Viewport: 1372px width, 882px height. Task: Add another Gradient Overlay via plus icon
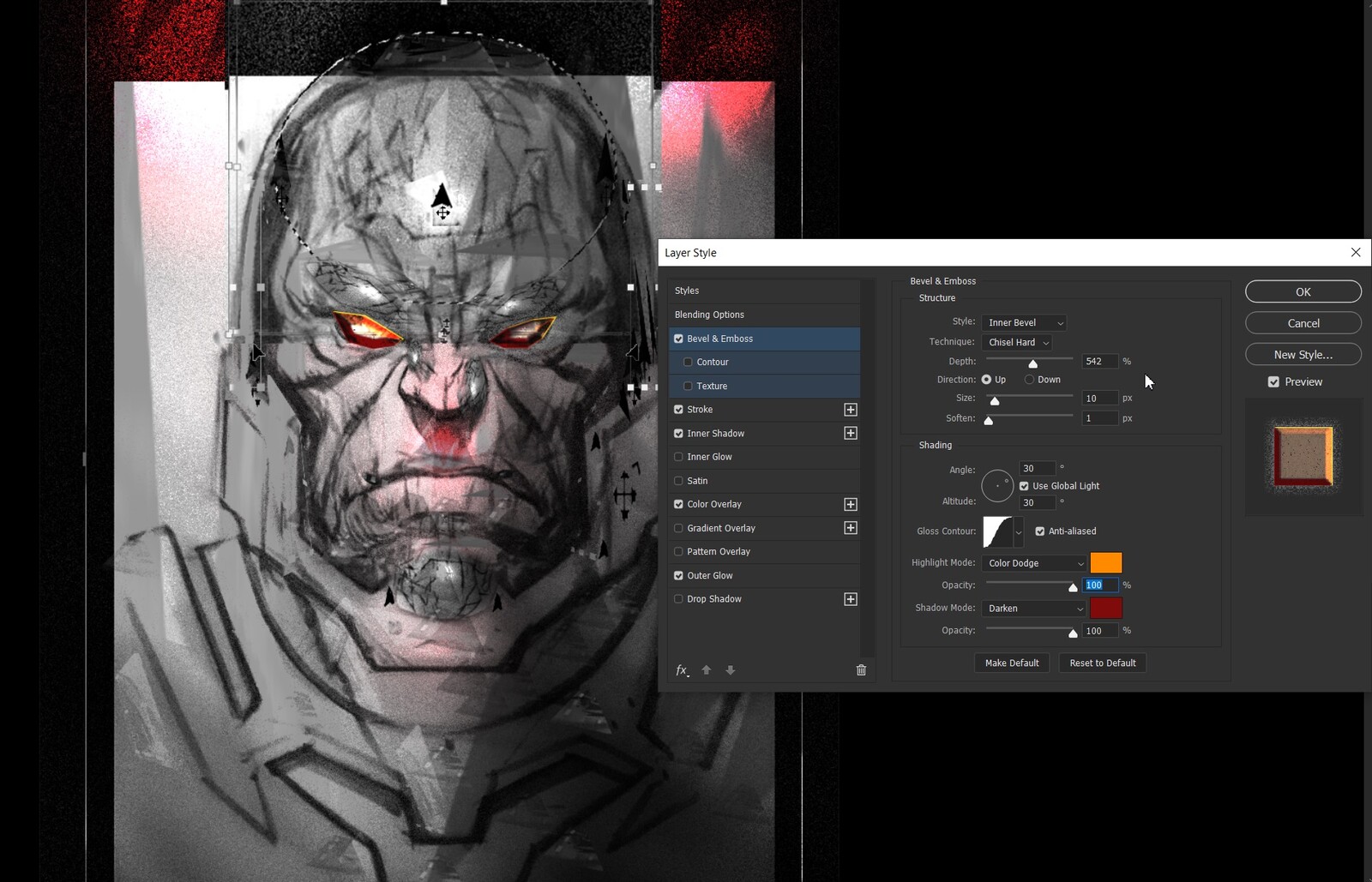coord(851,528)
